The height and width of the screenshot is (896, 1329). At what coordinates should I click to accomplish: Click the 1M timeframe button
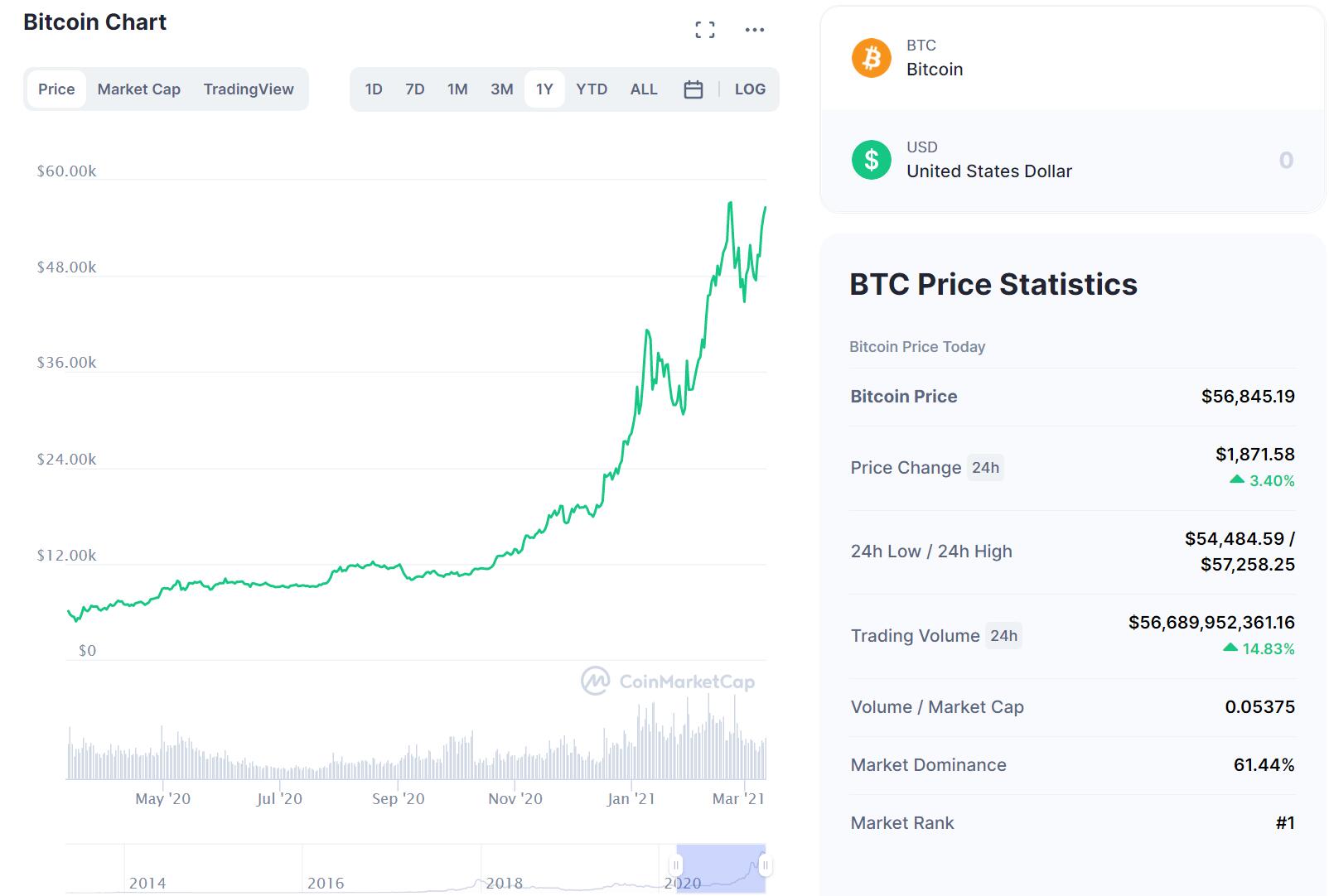pyautogui.click(x=458, y=89)
